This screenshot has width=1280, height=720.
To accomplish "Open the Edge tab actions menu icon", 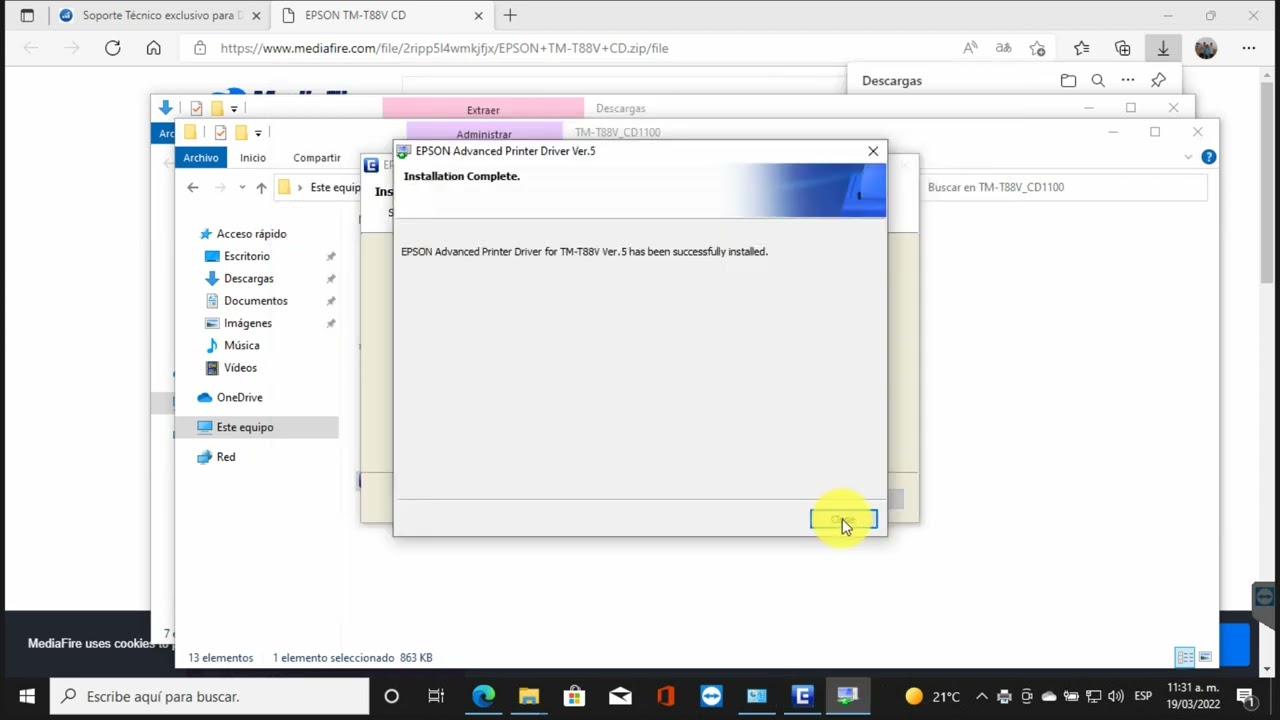I will [x=27, y=16].
